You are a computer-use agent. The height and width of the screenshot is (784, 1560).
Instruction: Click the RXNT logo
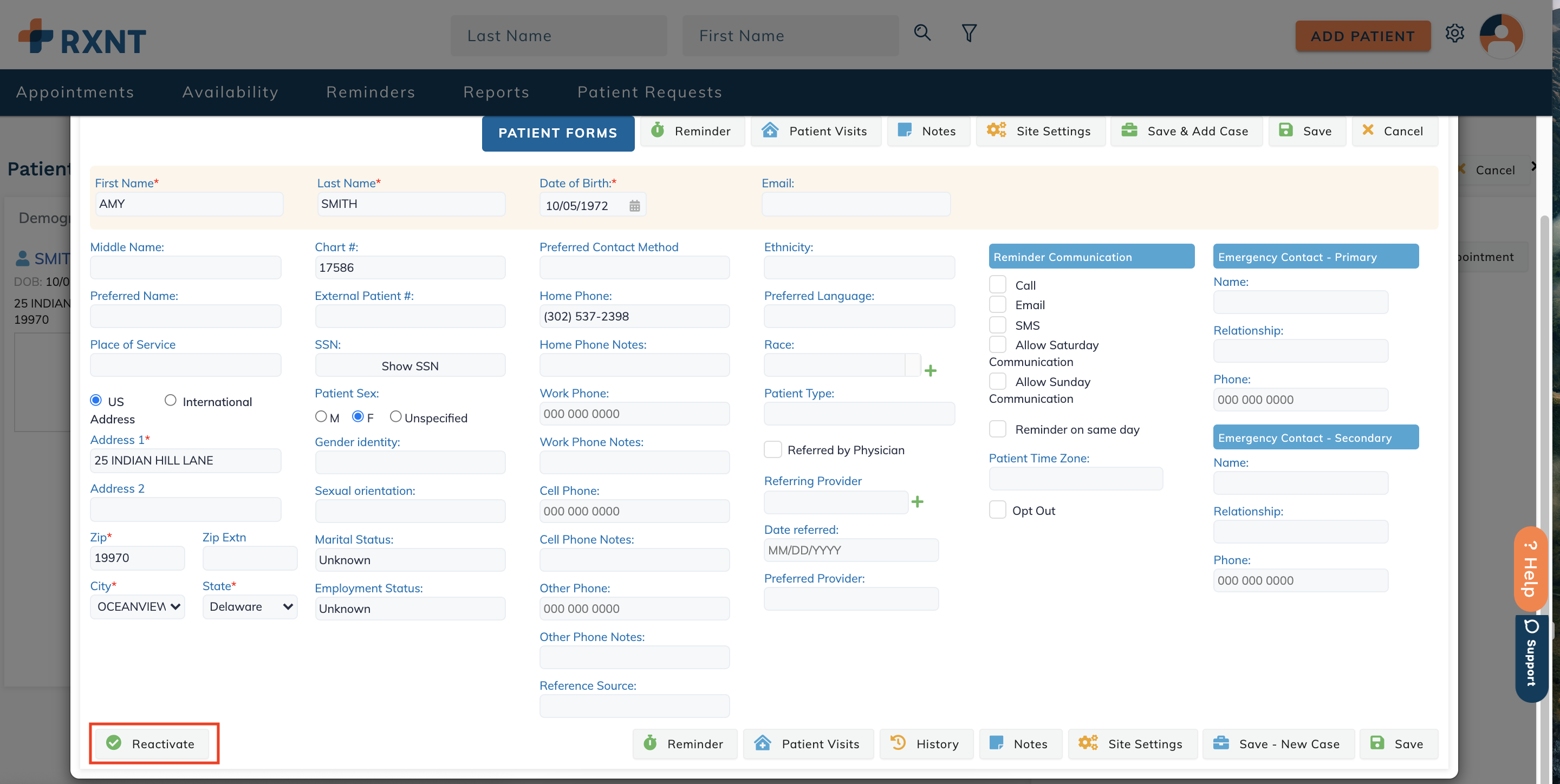pyautogui.click(x=82, y=36)
